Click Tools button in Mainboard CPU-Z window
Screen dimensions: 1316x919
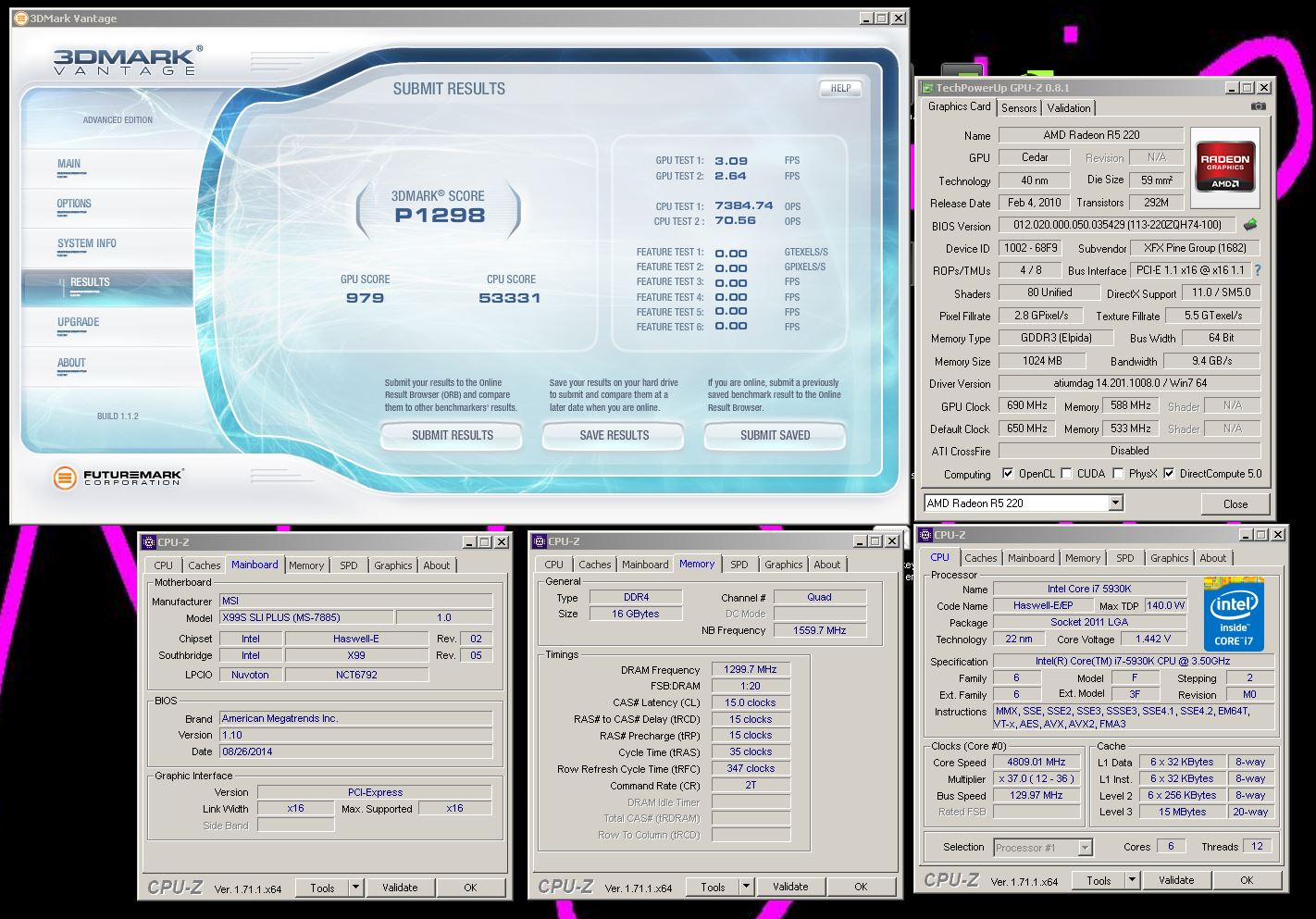tap(322, 888)
